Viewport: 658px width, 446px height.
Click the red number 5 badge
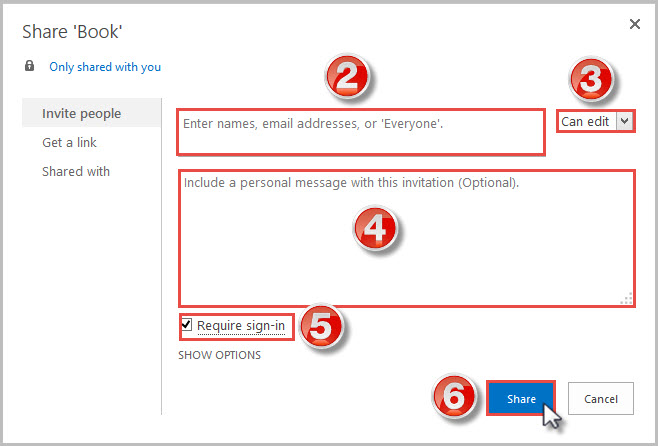coord(321,326)
